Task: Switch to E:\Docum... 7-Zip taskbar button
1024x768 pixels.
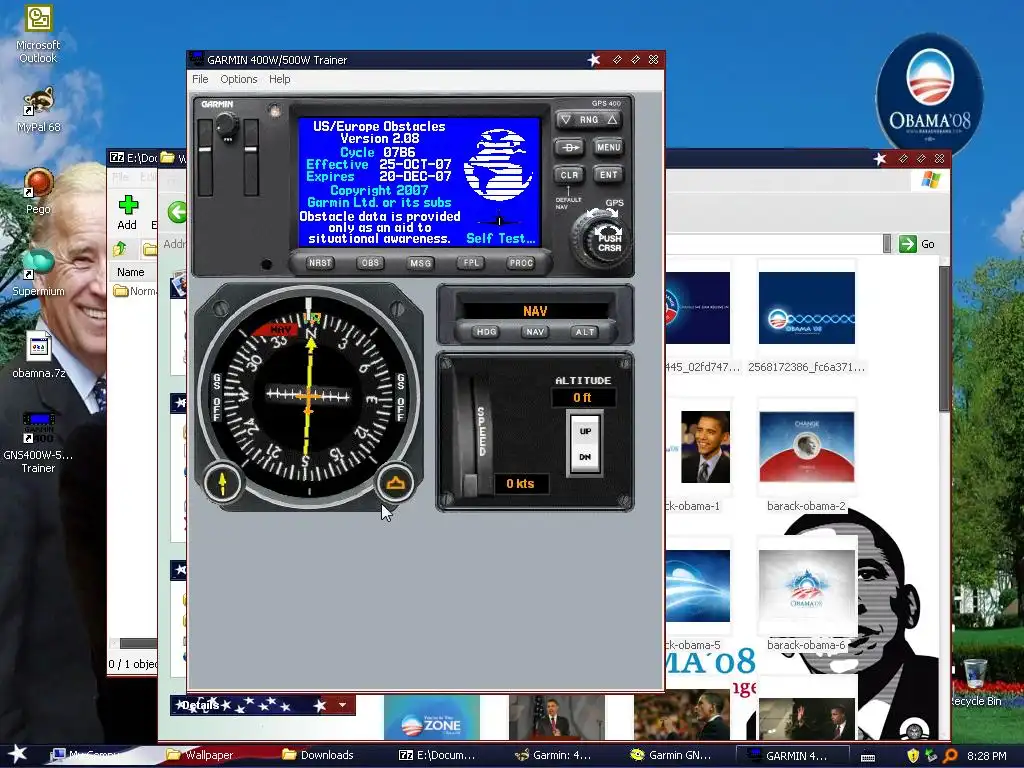Action: point(436,756)
